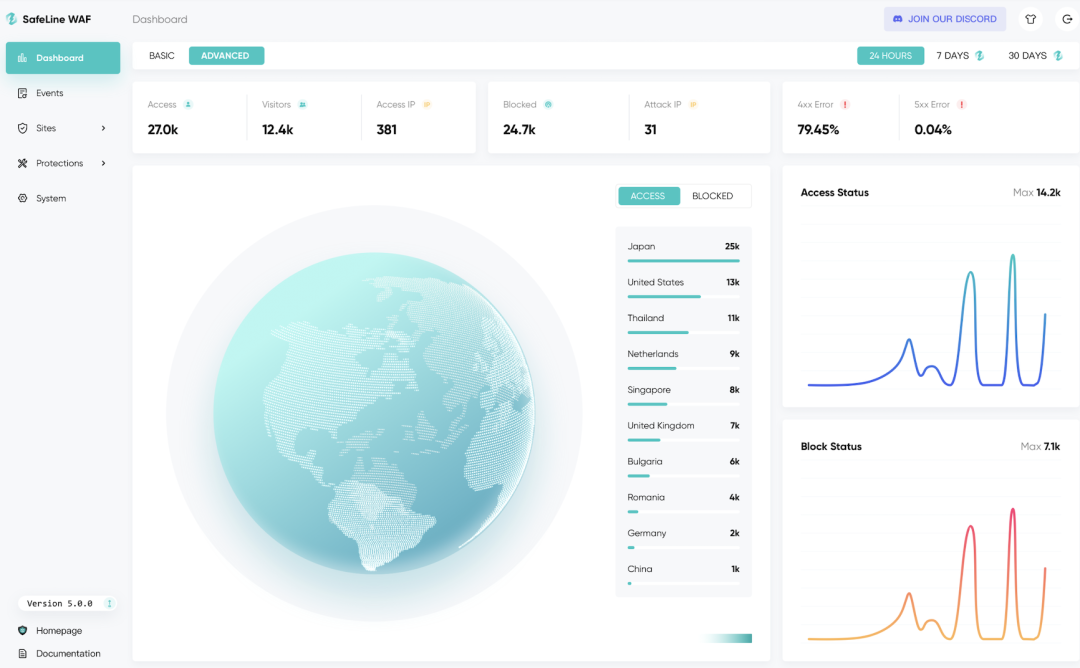This screenshot has width=1080, height=668.
Task: Click the 5xx Error warning icon
Action: coord(962,105)
